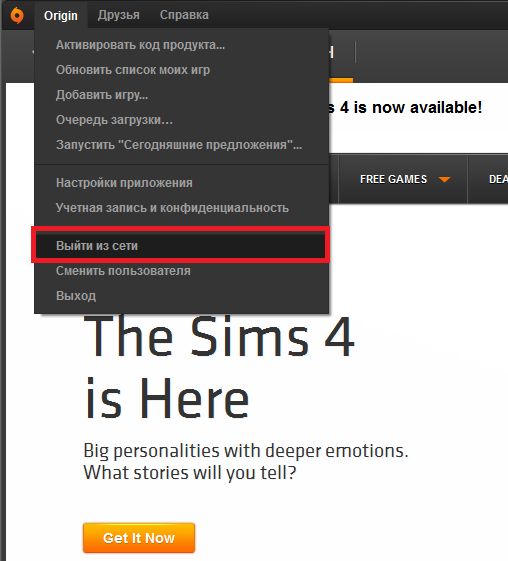Open the Справка menu
The height and width of the screenshot is (561, 508).
point(184,15)
